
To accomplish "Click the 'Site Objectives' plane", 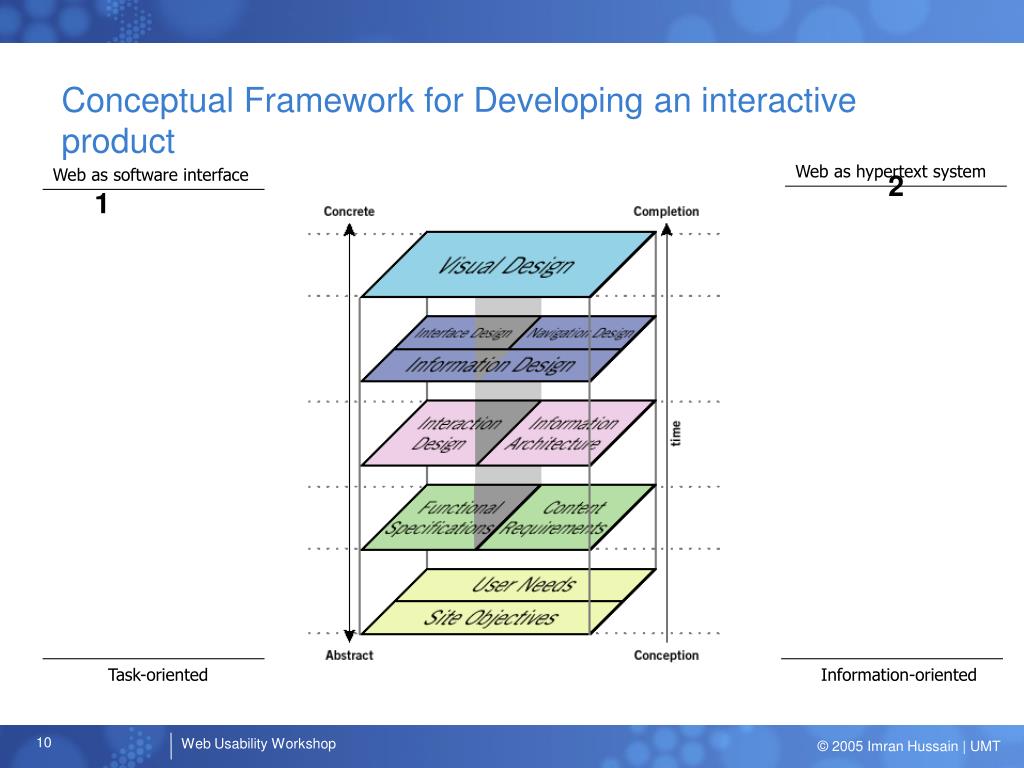I will point(491,617).
